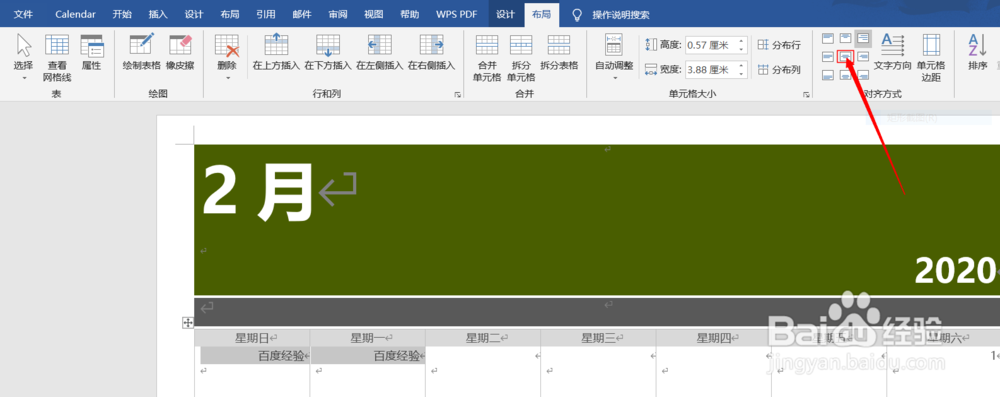Toggle 查看网格线 gridlines view
Screen dimensions: 1000x397
click(57, 57)
